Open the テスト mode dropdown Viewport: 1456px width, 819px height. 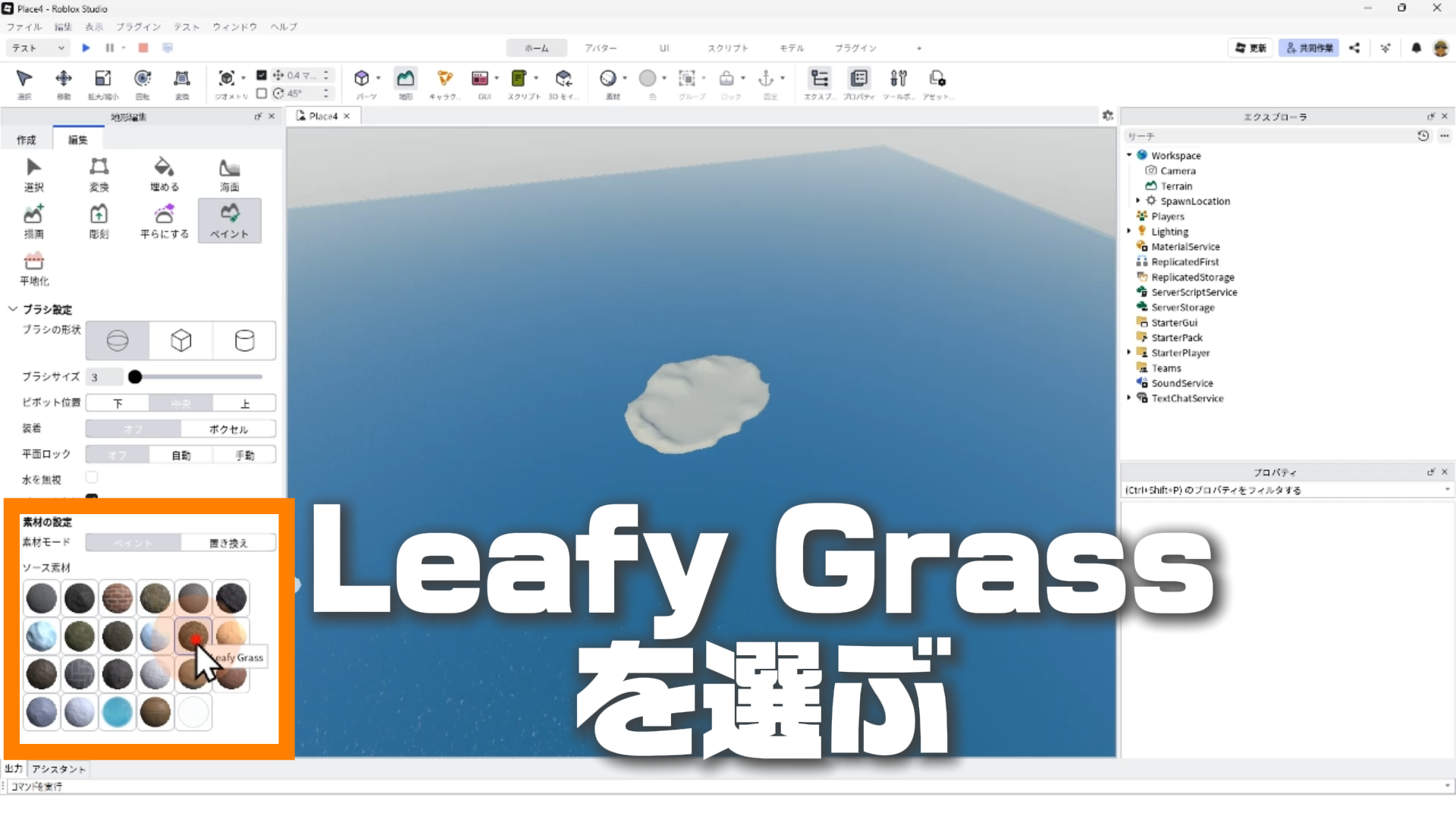coord(38,48)
